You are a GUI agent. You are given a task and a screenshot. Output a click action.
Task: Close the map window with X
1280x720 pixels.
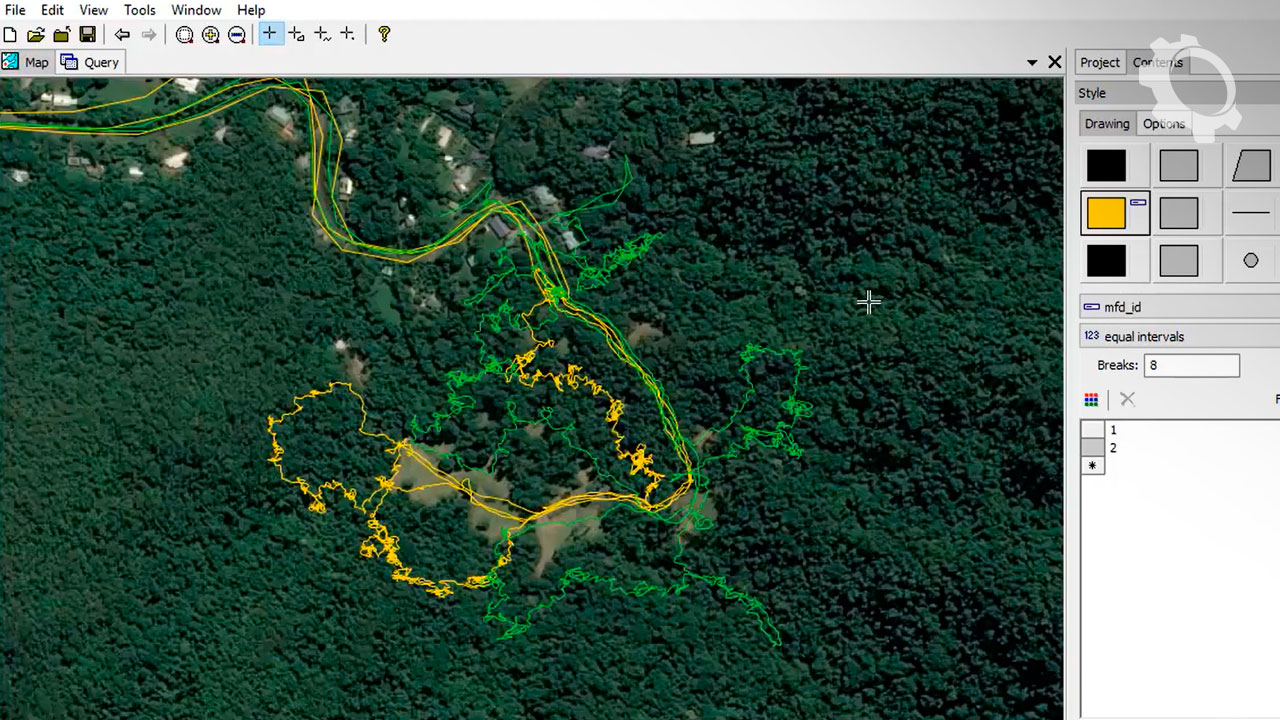point(1054,62)
